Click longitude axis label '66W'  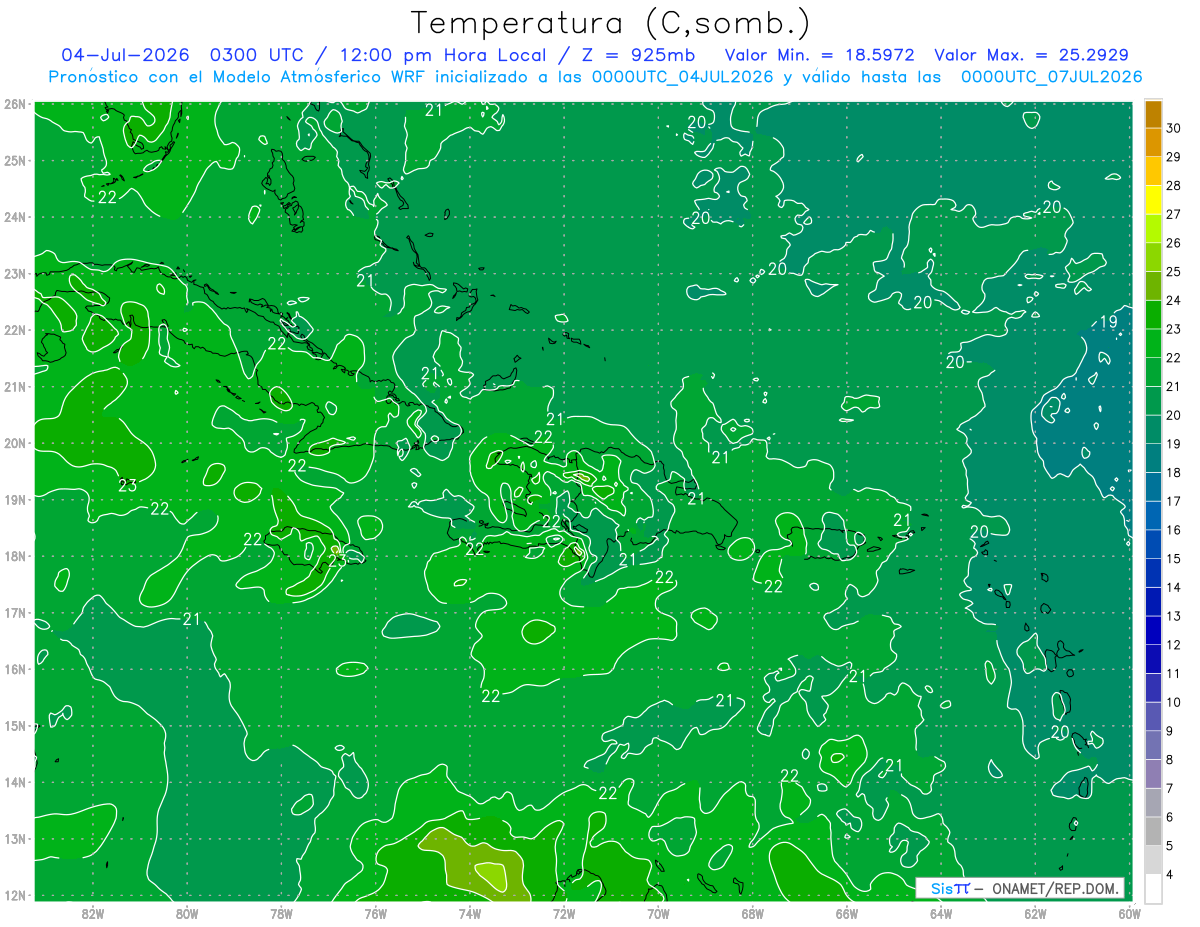[x=847, y=913]
